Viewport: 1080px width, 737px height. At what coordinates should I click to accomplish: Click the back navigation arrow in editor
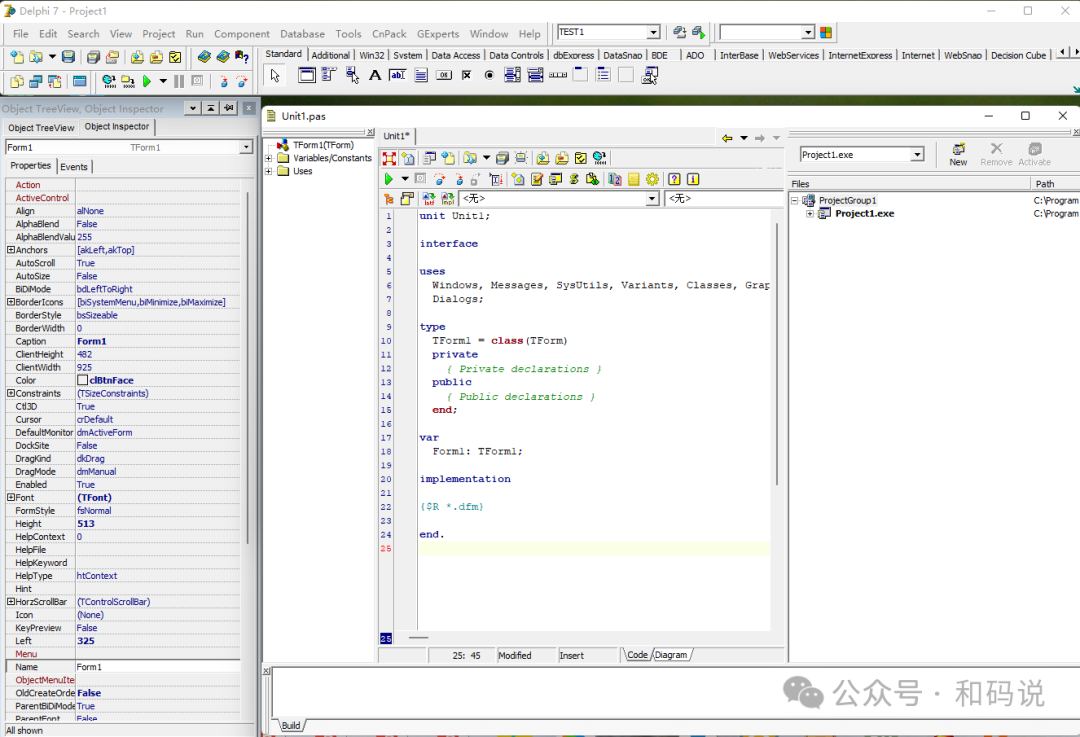727,138
